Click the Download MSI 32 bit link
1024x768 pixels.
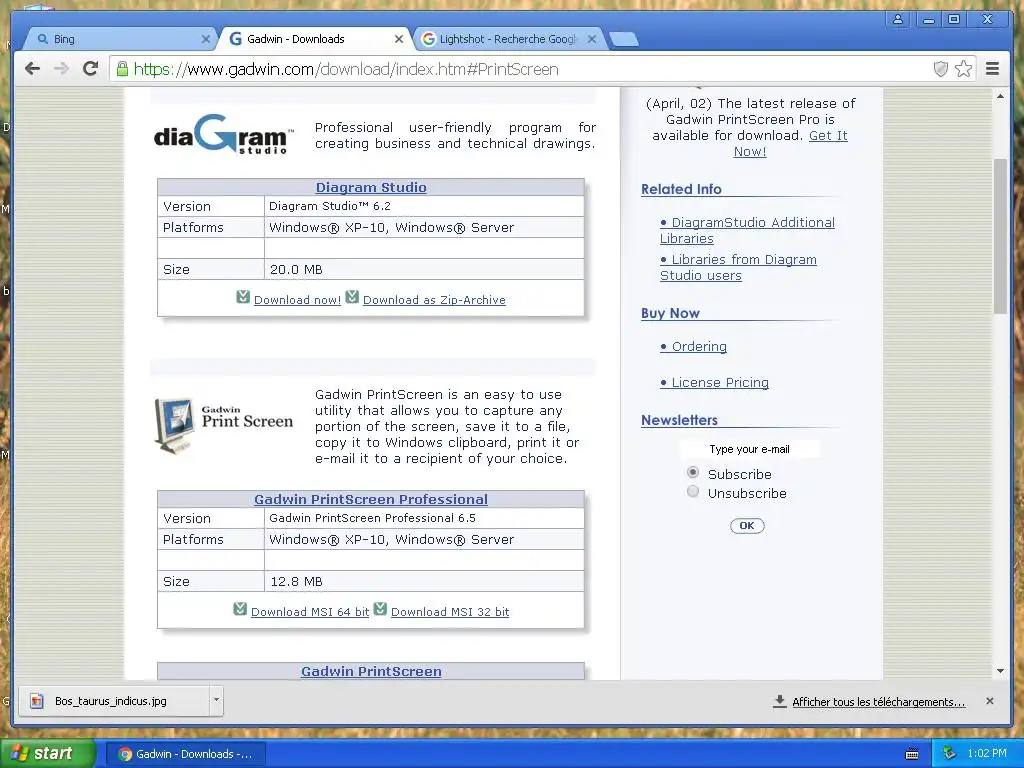click(450, 612)
